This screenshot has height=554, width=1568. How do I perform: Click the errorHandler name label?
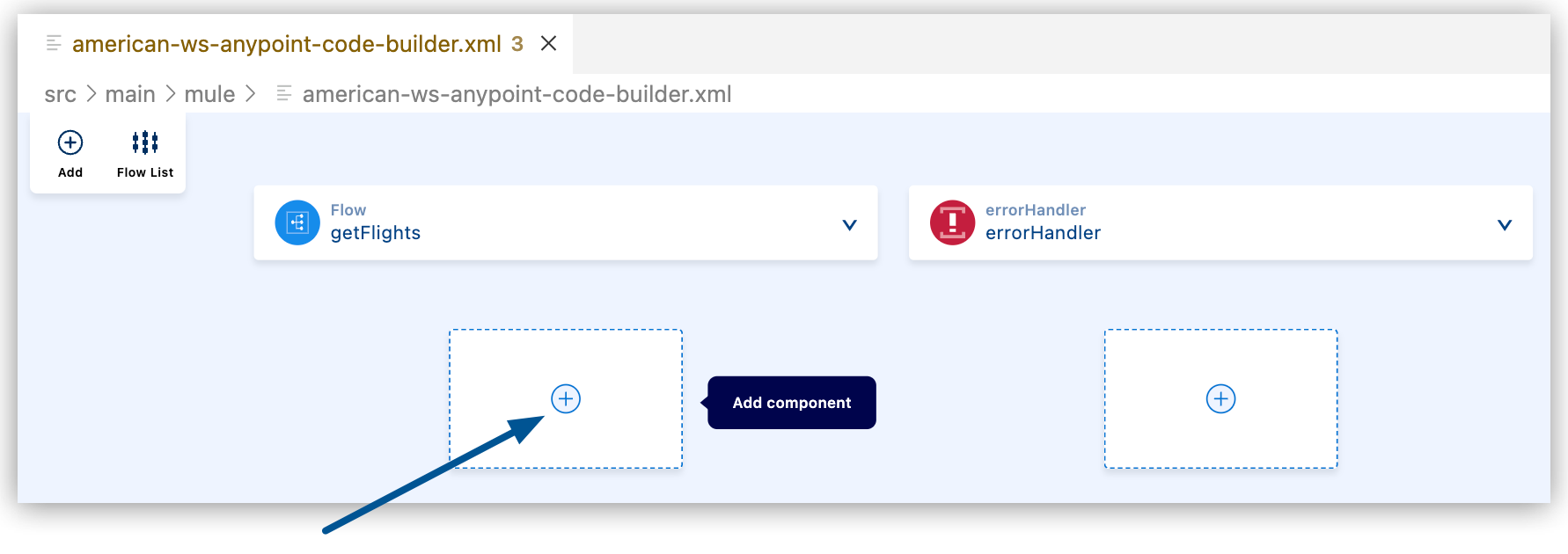pos(1043,233)
